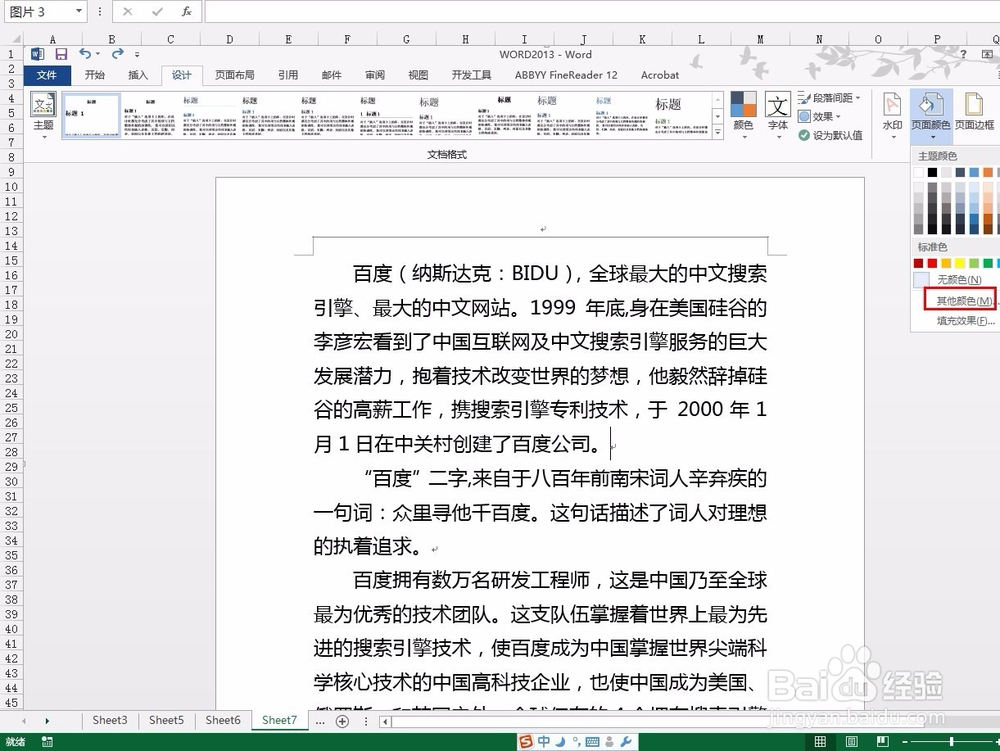This screenshot has height=751, width=1000.
Task: Toggle the 中 Chinese input mode icon
Action: (x=544, y=741)
